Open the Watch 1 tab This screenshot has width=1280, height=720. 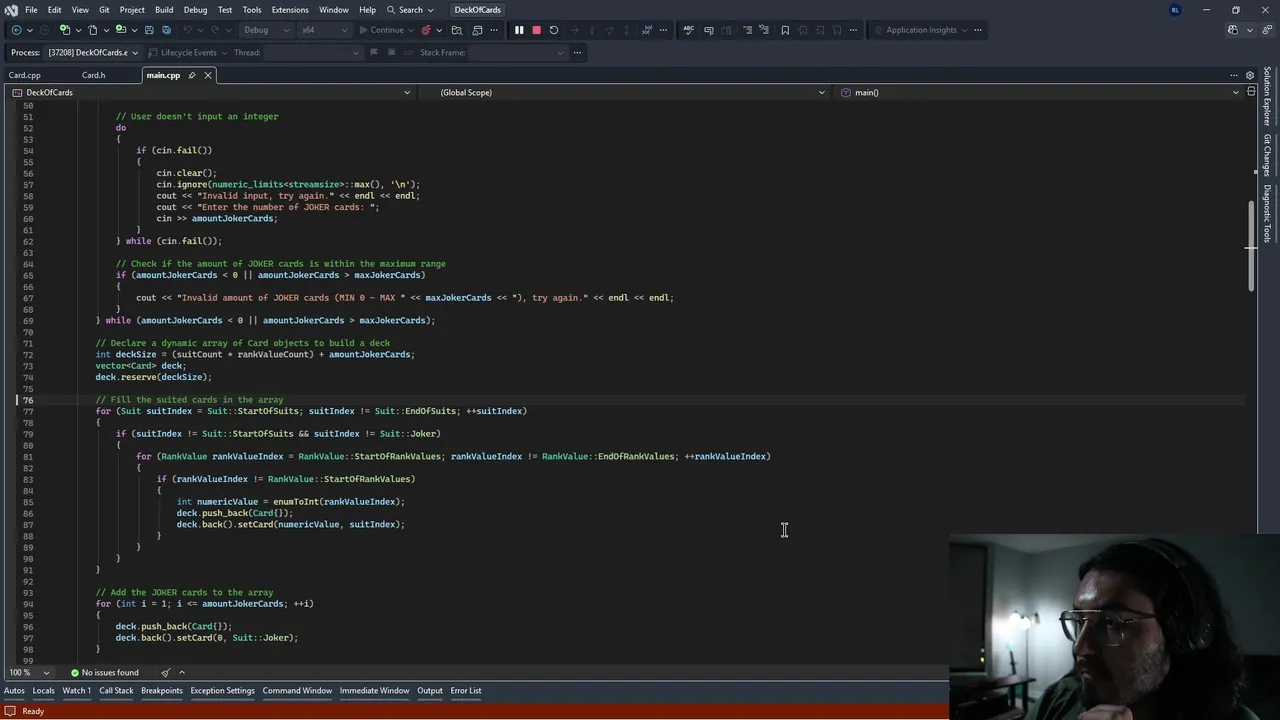tap(76, 690)
